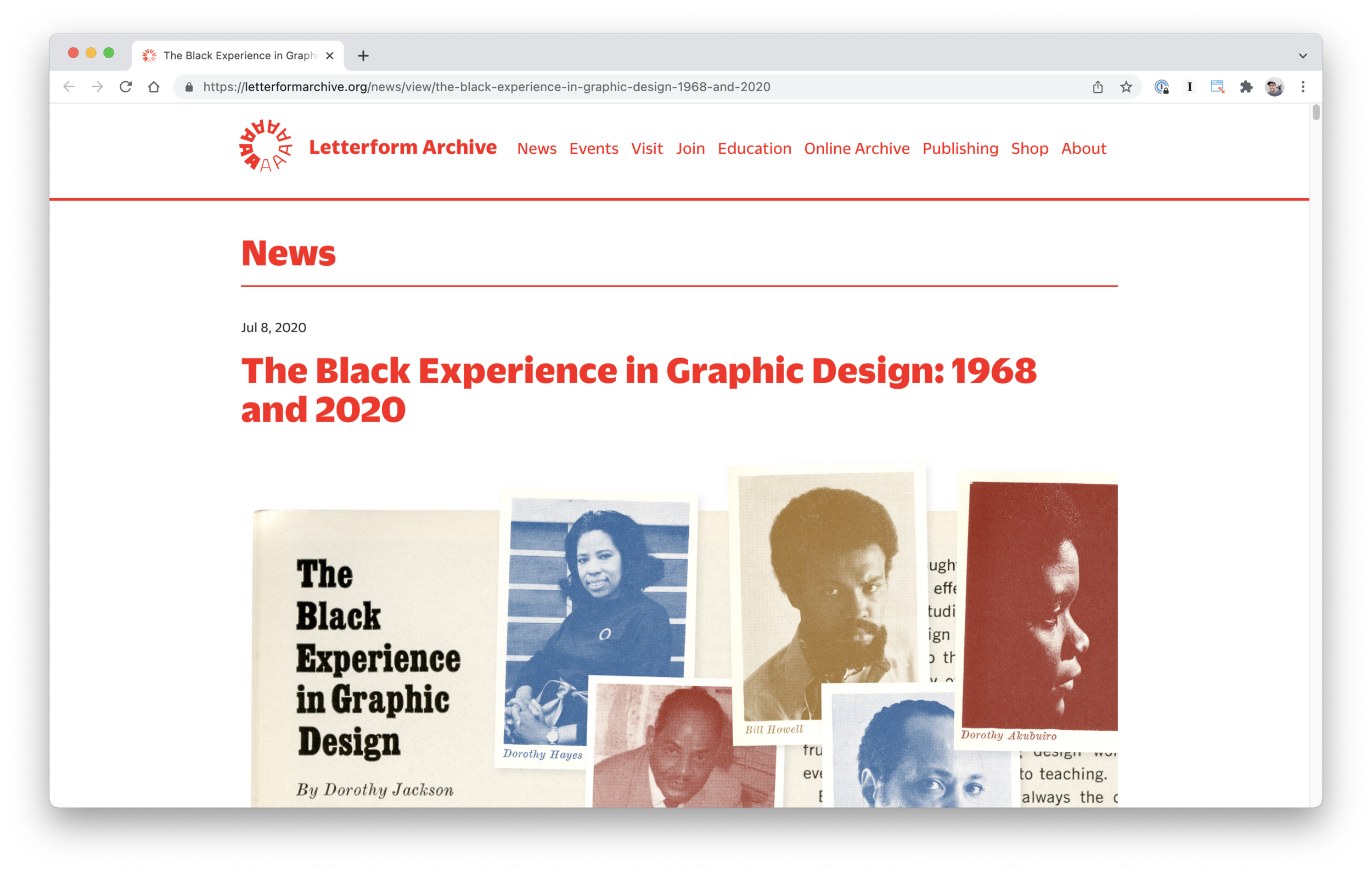
Task: Click the Publishing nav link
Action: [960, 148]
